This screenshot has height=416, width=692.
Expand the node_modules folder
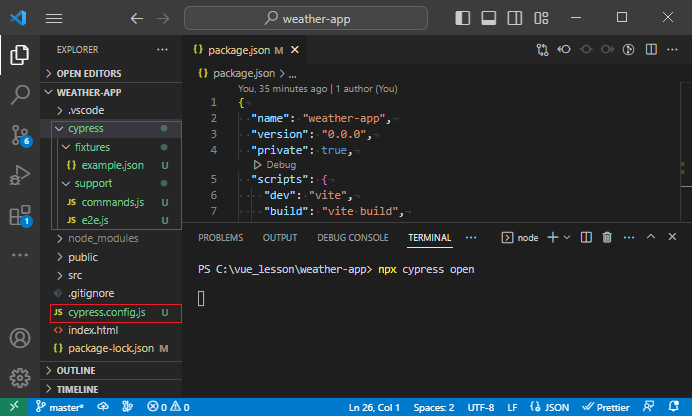[111, 238]
